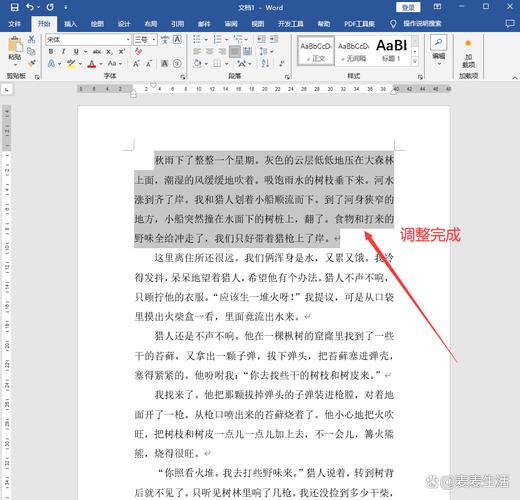Click the tab-stop selector at the ruler corner
Viewport: 520px width, 500px height.
click(7, 89)
